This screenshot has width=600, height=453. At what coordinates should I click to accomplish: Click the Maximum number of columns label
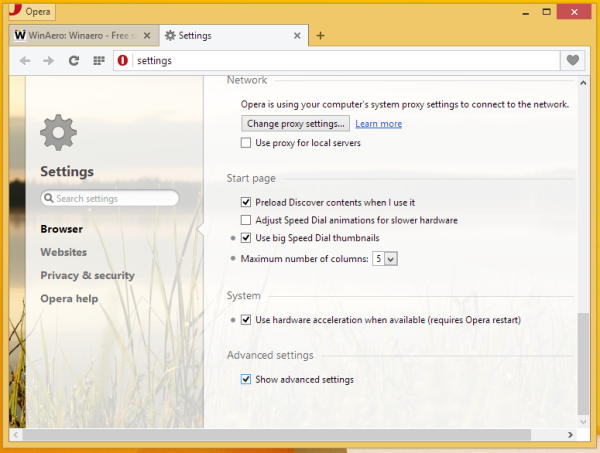point(305,259)
